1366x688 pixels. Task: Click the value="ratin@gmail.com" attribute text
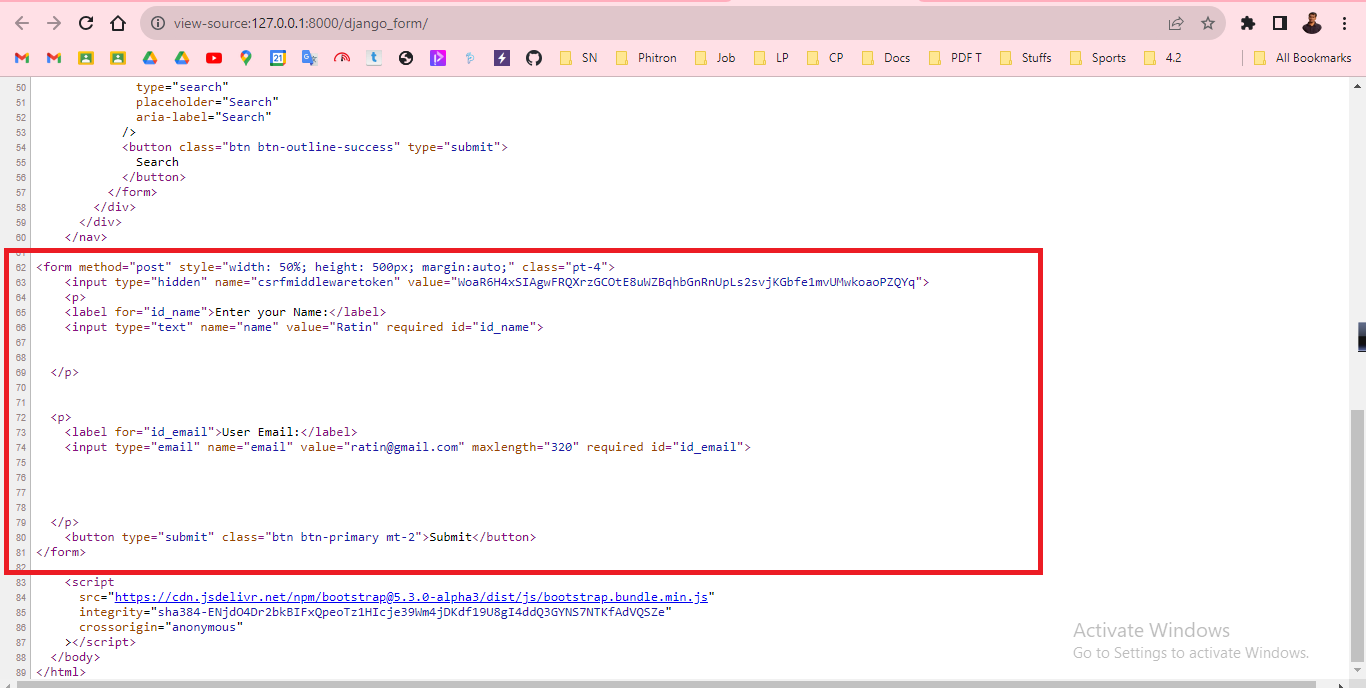[x=382, y=447]
